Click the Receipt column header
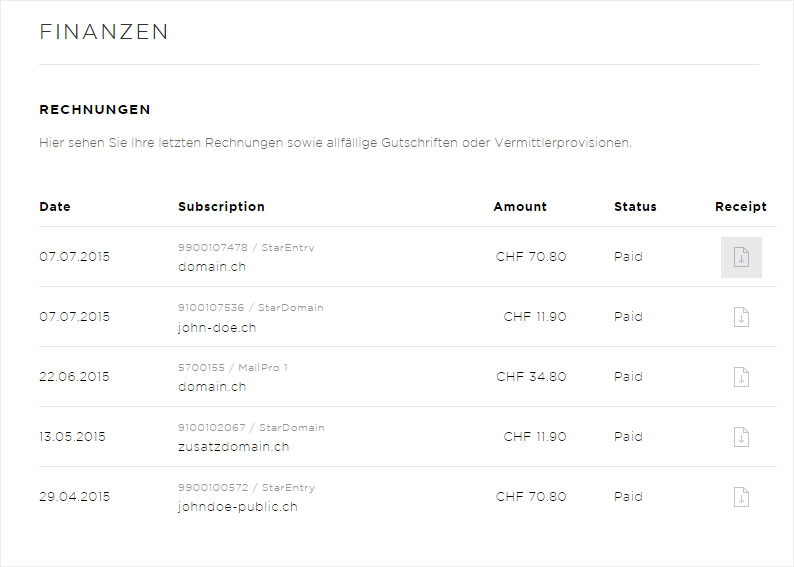Viewport: 794px width, 567px height. click(741, 207)
